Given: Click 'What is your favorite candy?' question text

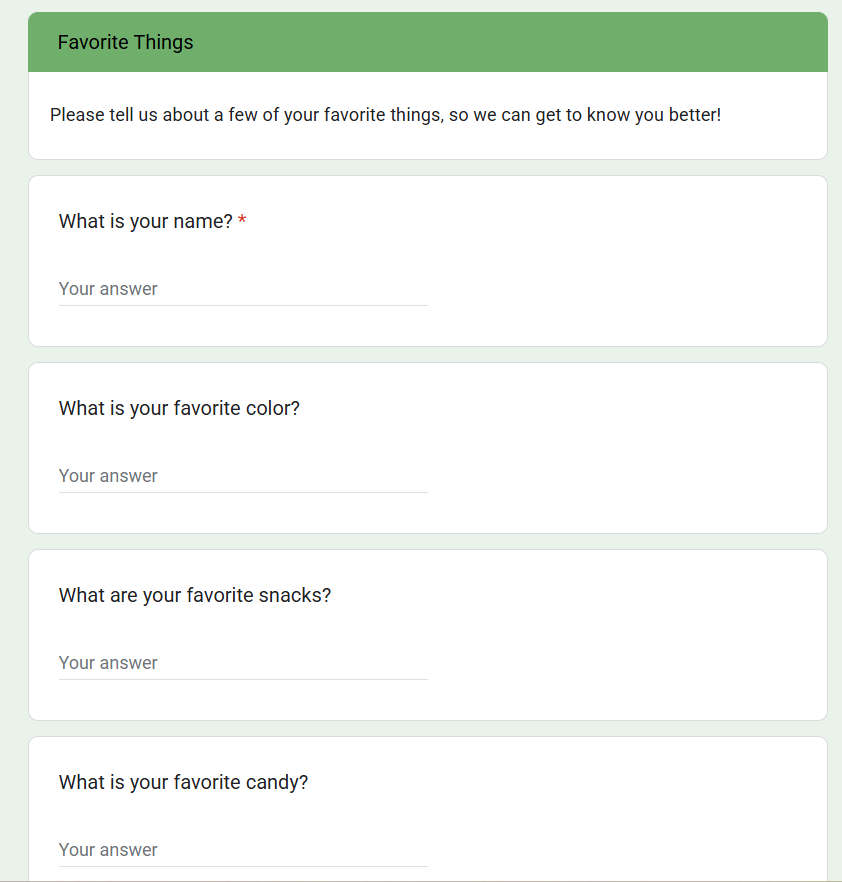Looking at the screenshot, I should click(183, 783).
